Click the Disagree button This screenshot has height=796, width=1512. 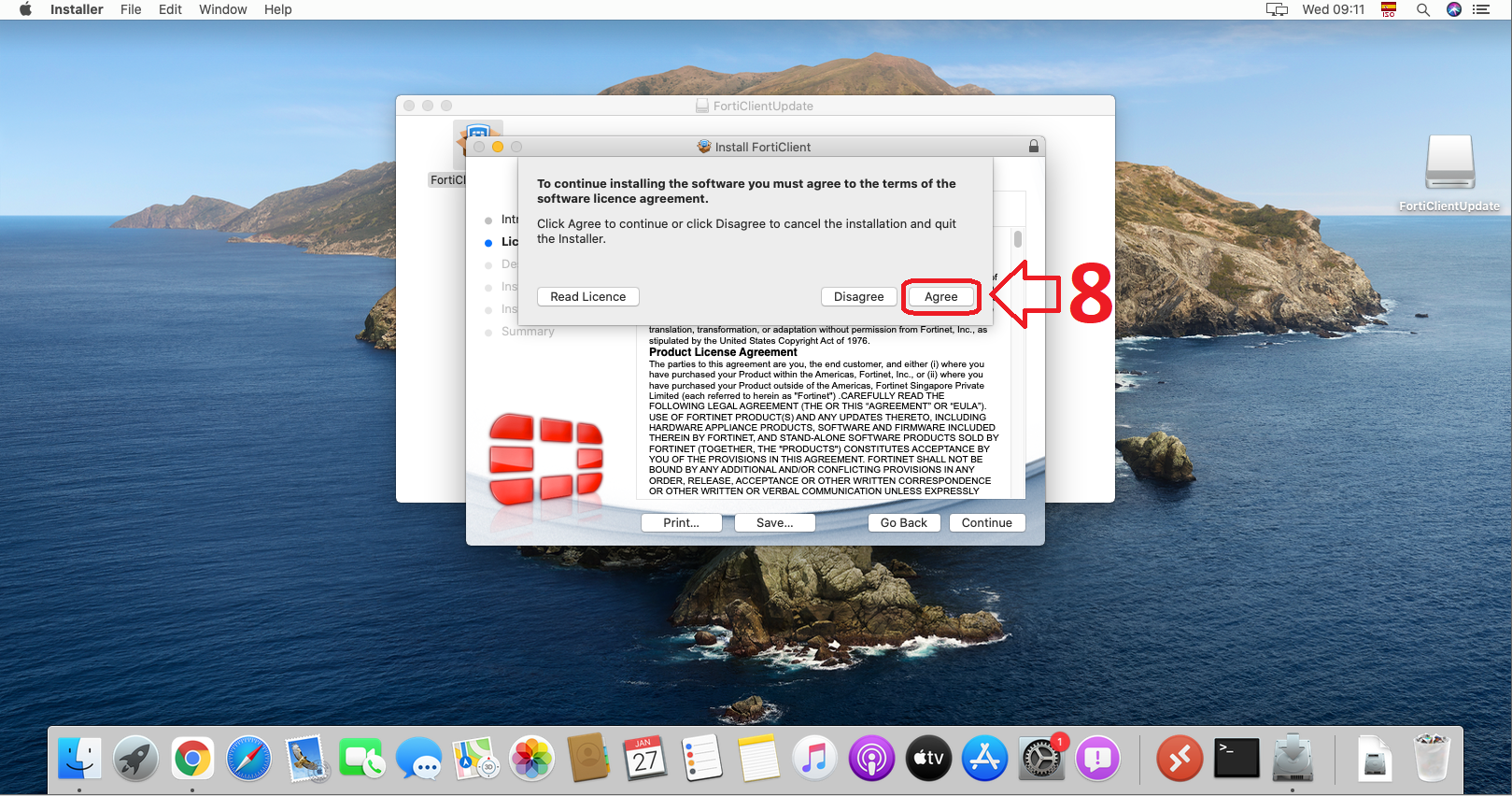(858, 297)
